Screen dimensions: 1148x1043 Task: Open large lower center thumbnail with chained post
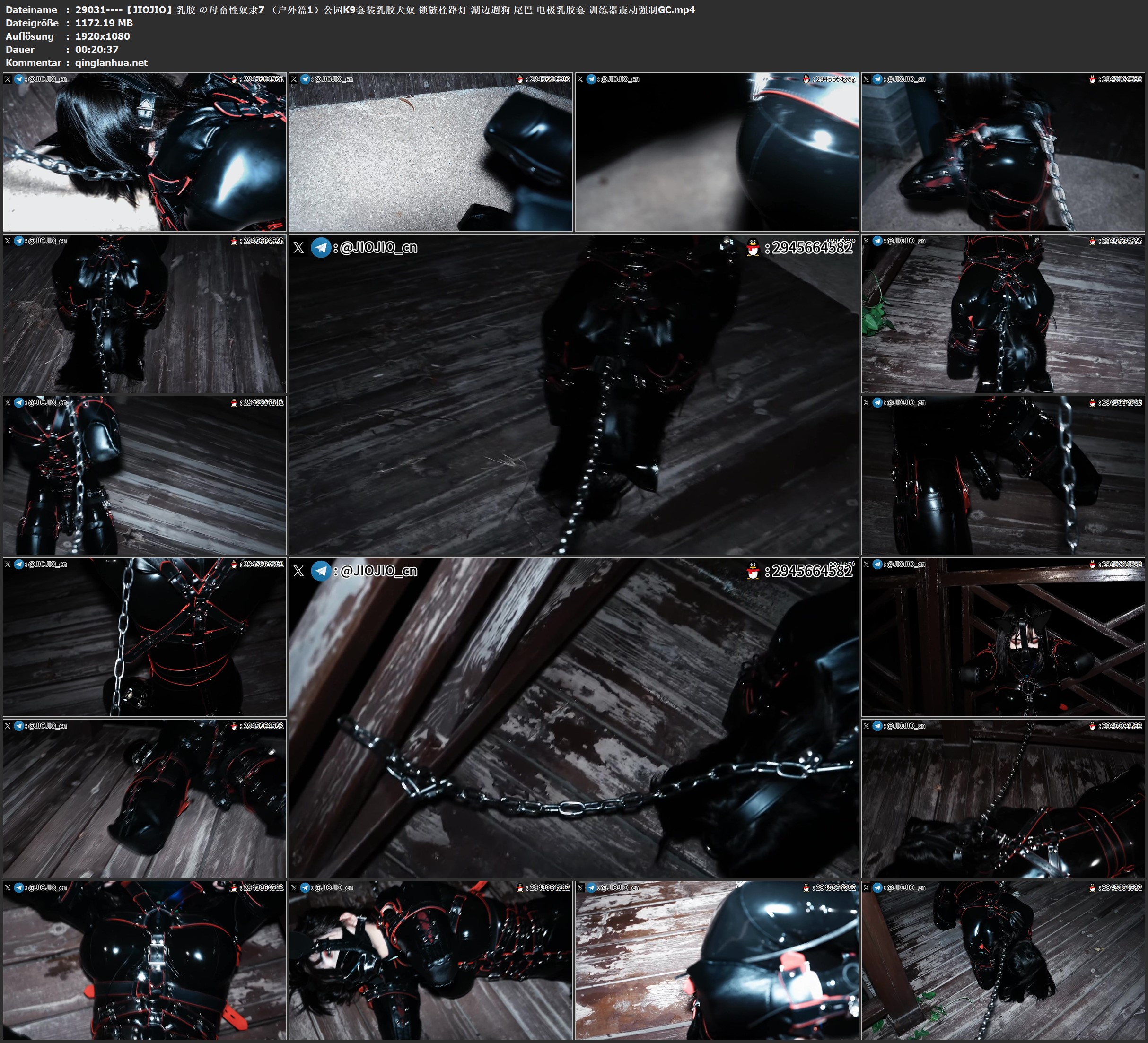(x=573, y=718)
